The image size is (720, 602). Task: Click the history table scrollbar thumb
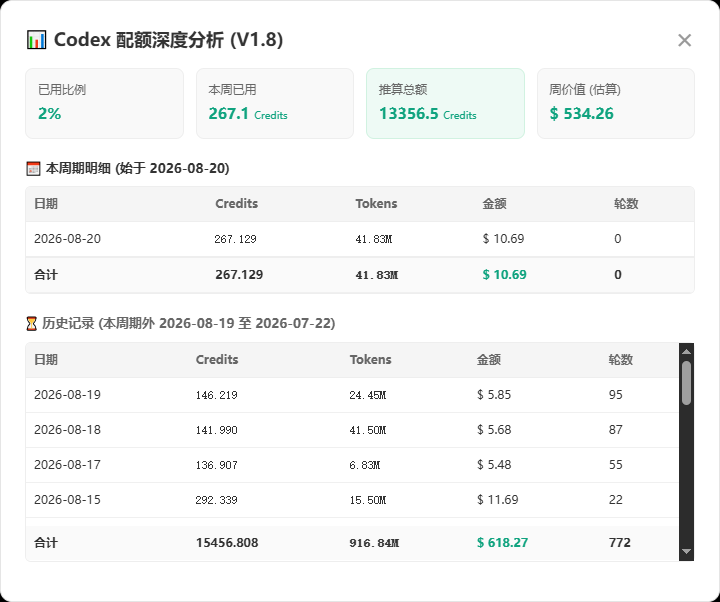click(x=686, y=383)
